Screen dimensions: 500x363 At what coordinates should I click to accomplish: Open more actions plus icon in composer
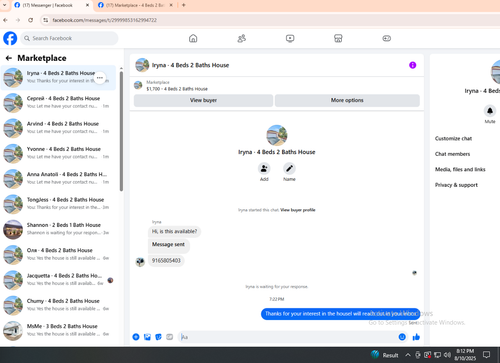click(x=136, y=337)
